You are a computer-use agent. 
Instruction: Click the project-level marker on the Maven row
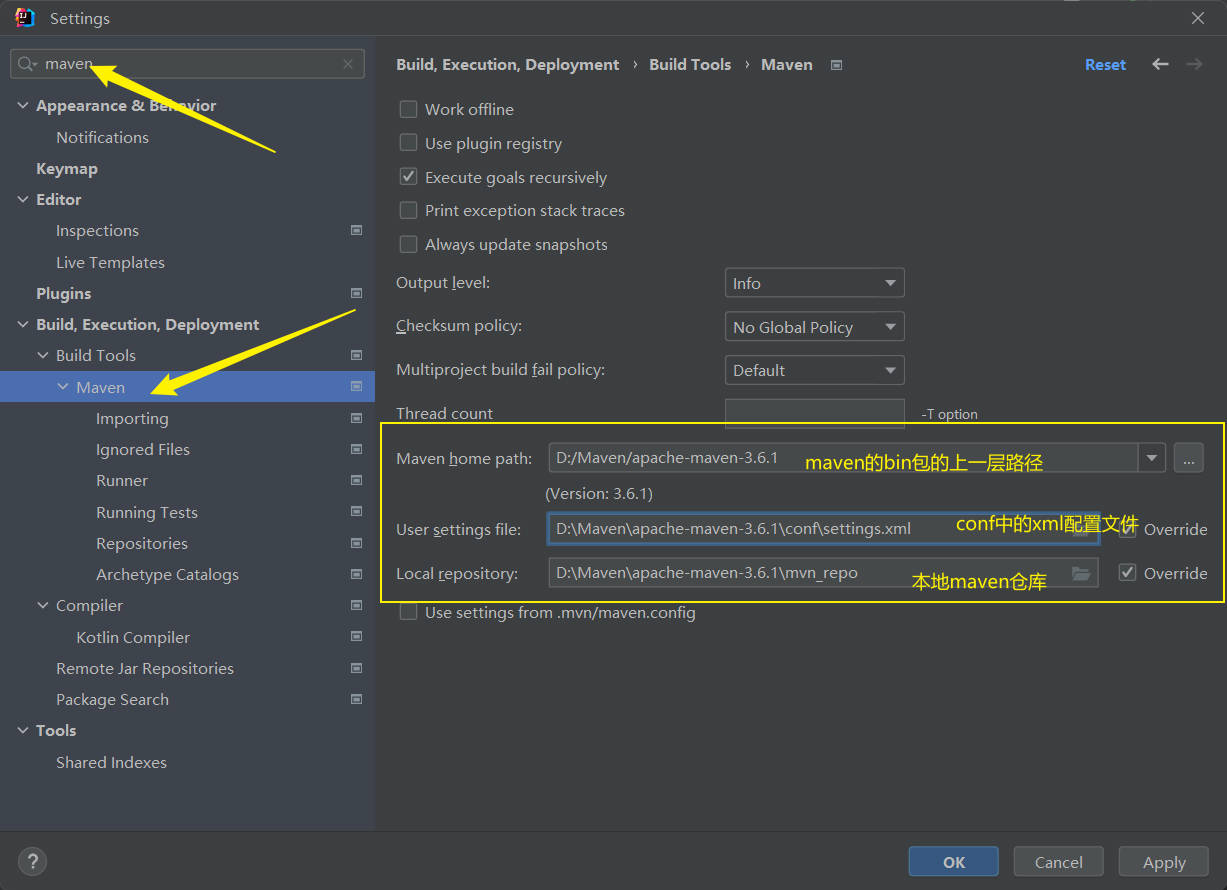356,386
